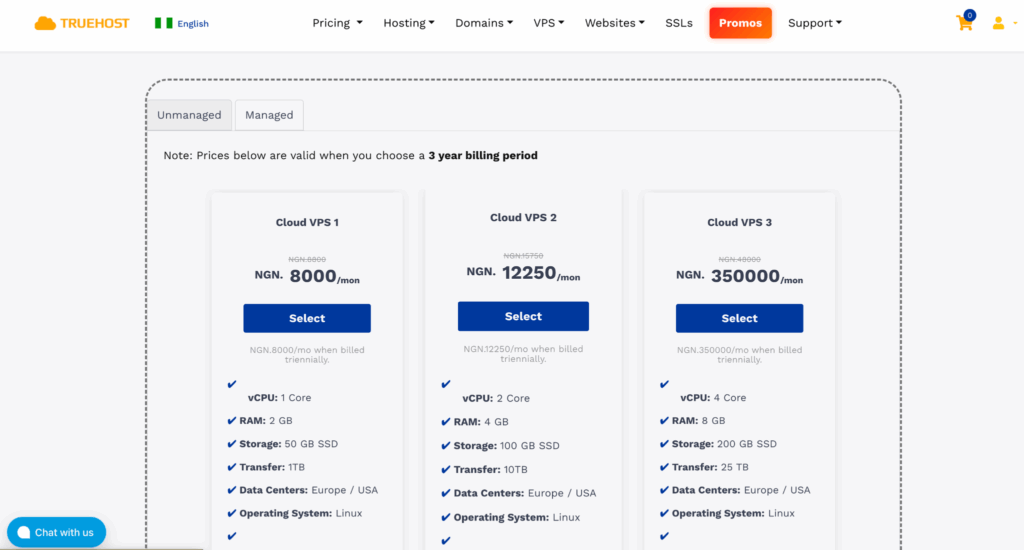This screenshot has width=1024, height=550.
Task: Click 'vCPU: 2 Core' in Cloud VPS 2
Action: click(x=496, y=398)
